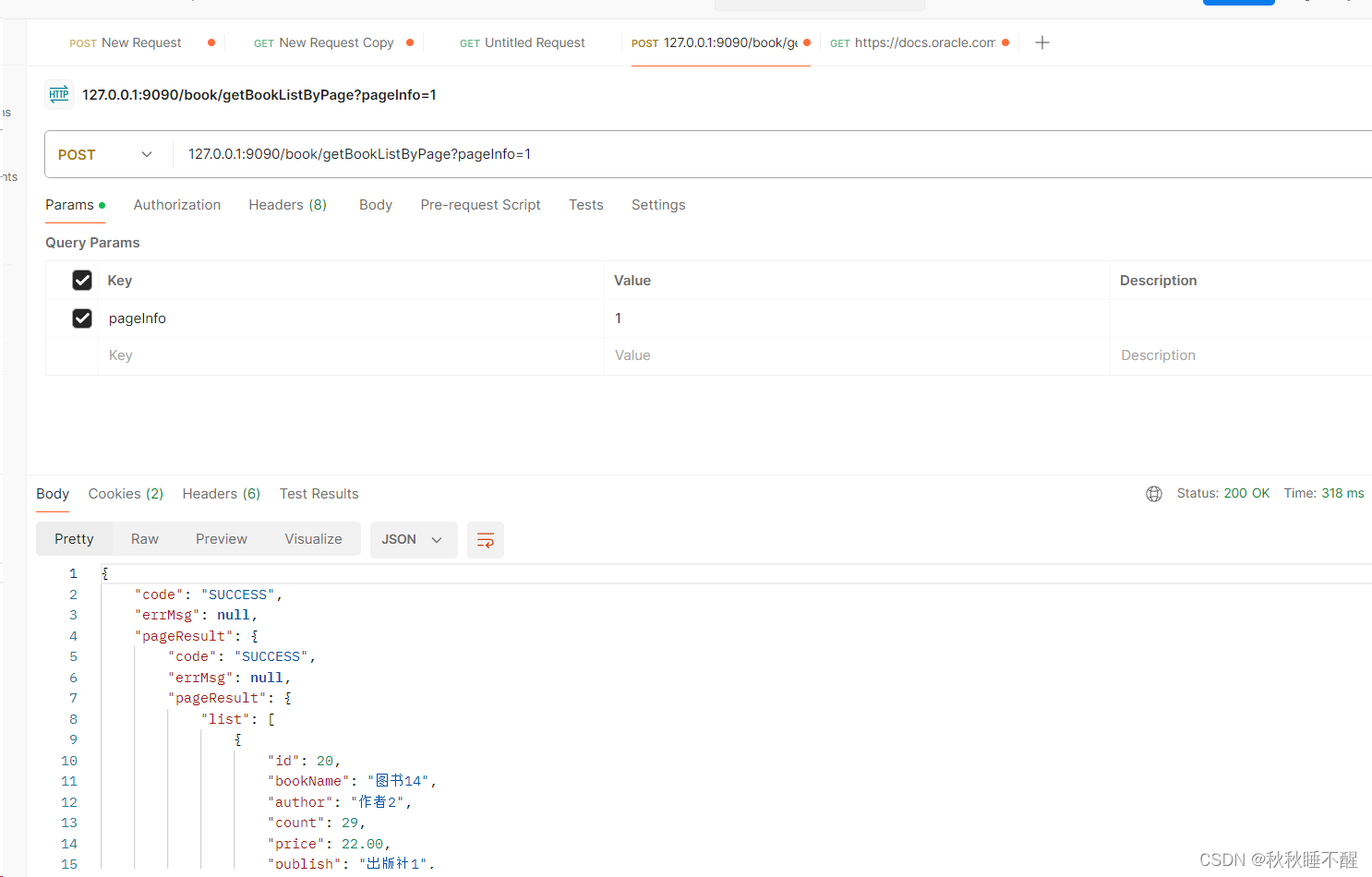This screenshot has width=1372, height=877.
Task: Open the Headers (8) request tab
Action: [x=287, y=204]
